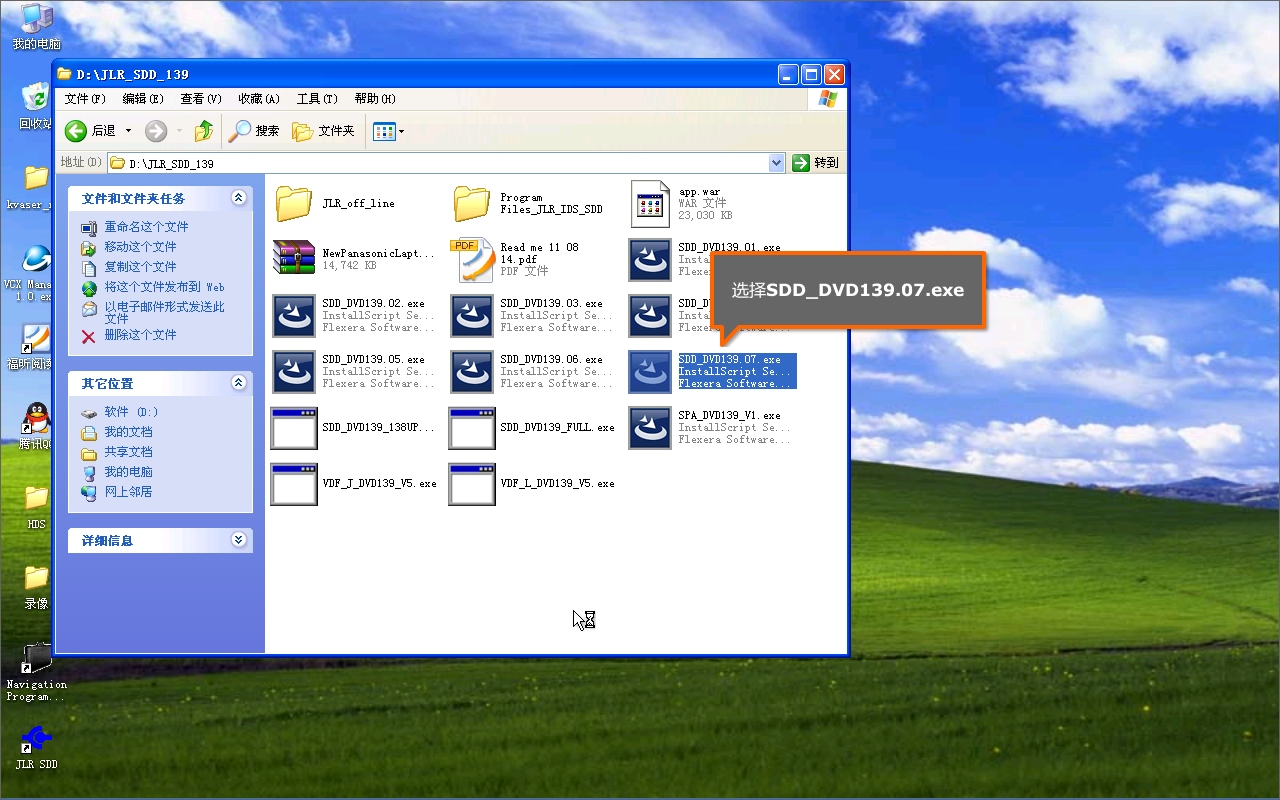This screenshot has width=1280, height=800.
Task: Select the app.war file icon
Action: [x=650, y=204]
